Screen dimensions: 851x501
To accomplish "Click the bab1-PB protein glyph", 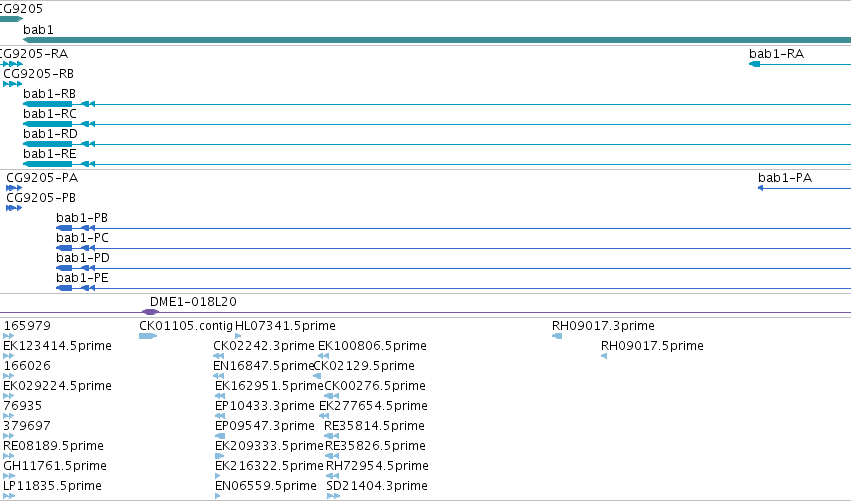I will click(x=64, y=229).
